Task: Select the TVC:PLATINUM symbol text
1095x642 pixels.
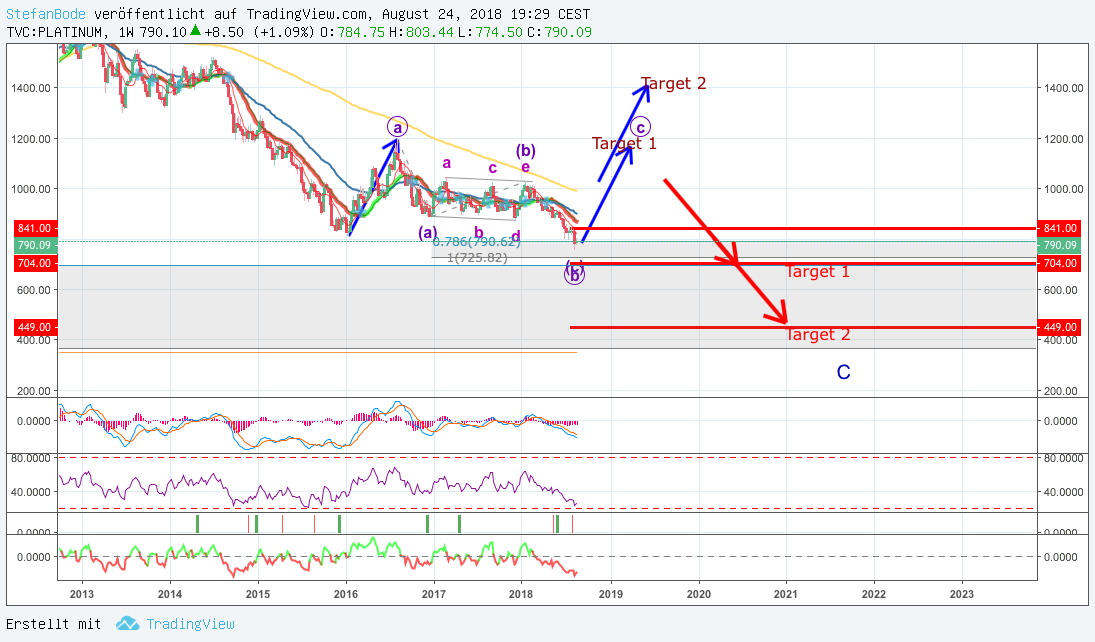Action: coord(55,32)
